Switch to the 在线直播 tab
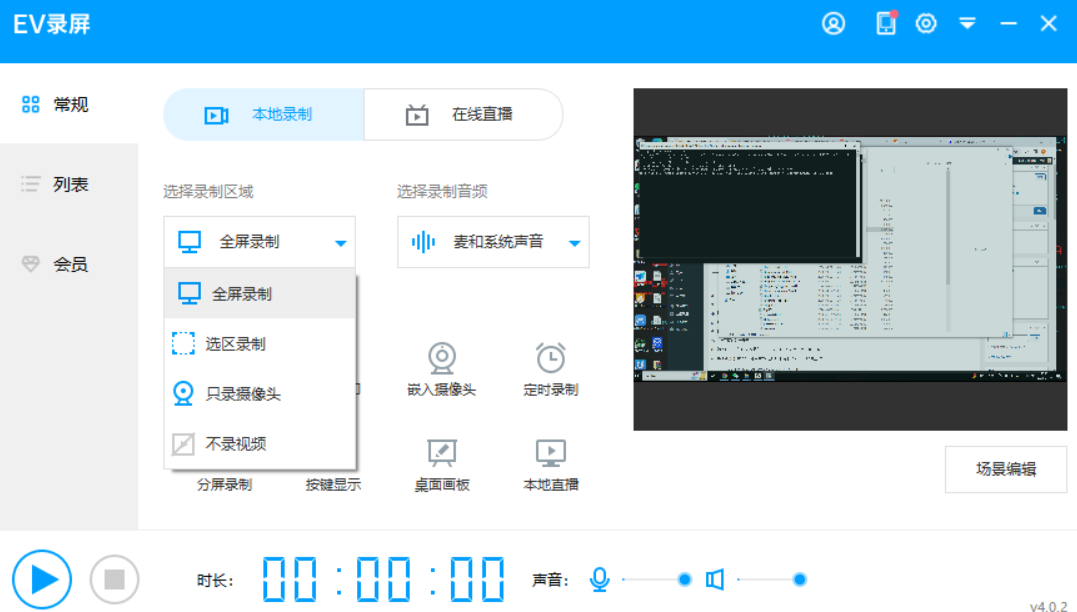The height and width of the screenshot is (612, 1077). click(463, 114)
